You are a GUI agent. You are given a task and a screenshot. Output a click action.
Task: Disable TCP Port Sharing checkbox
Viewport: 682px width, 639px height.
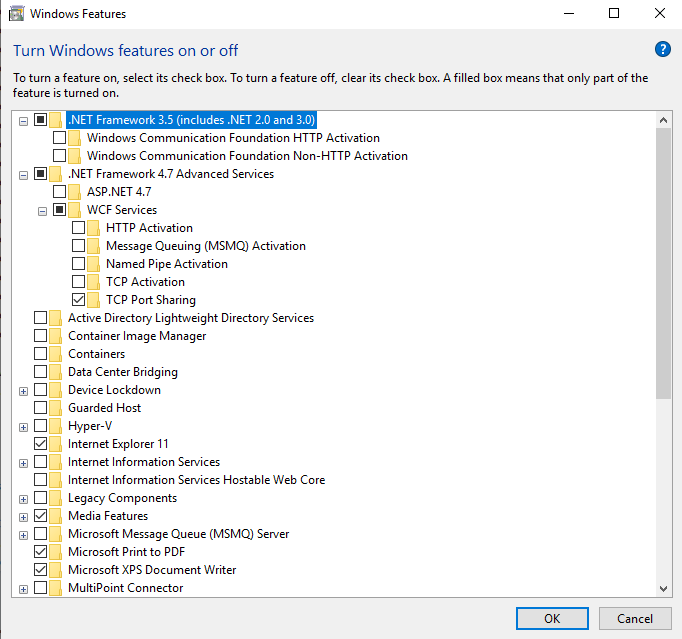pyautogui.click(x=78, y=299)
